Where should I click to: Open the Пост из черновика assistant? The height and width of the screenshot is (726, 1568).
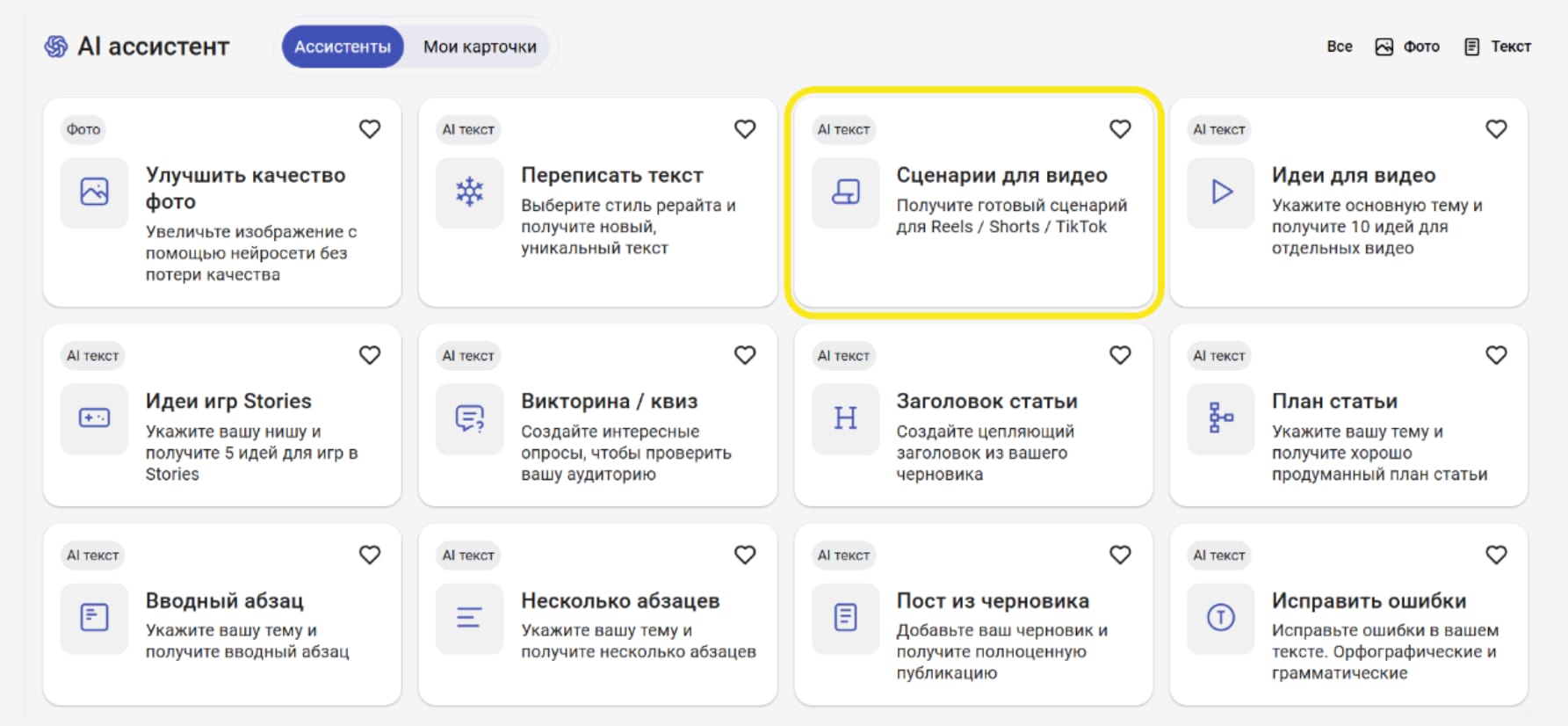click(x=973, y=614)
